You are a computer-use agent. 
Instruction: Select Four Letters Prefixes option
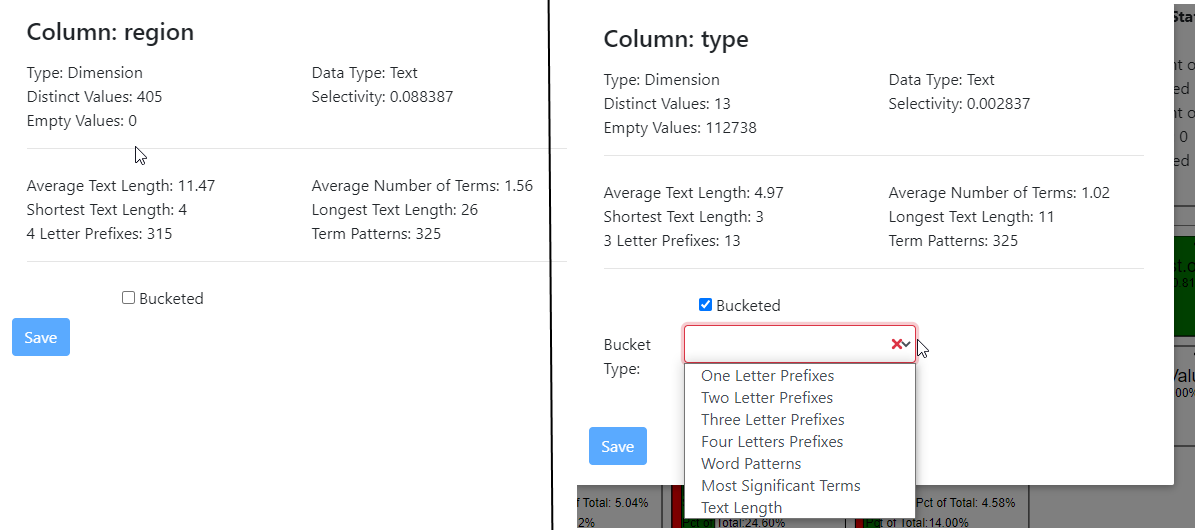tap(771, 442)
